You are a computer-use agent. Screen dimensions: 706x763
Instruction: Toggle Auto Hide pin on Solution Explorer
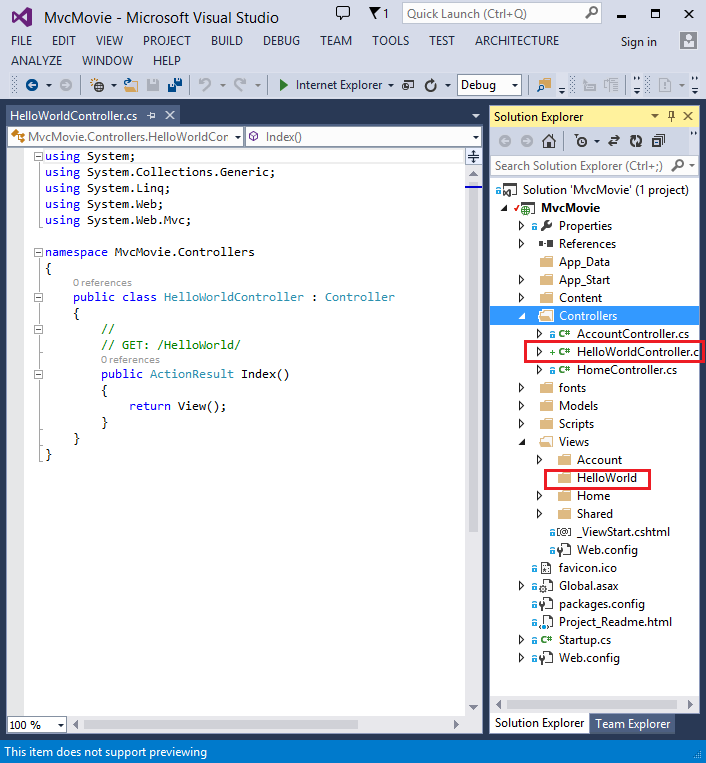671,116
